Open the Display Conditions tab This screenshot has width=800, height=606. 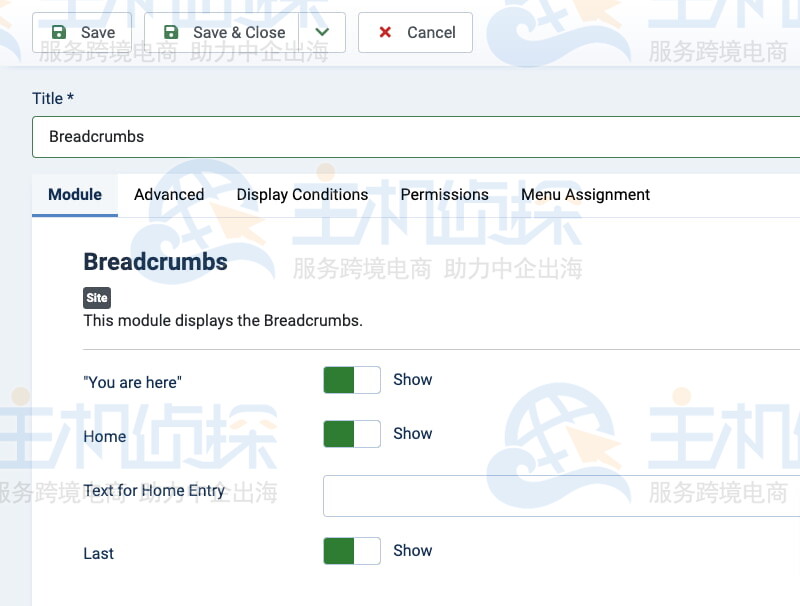point(302,195)
